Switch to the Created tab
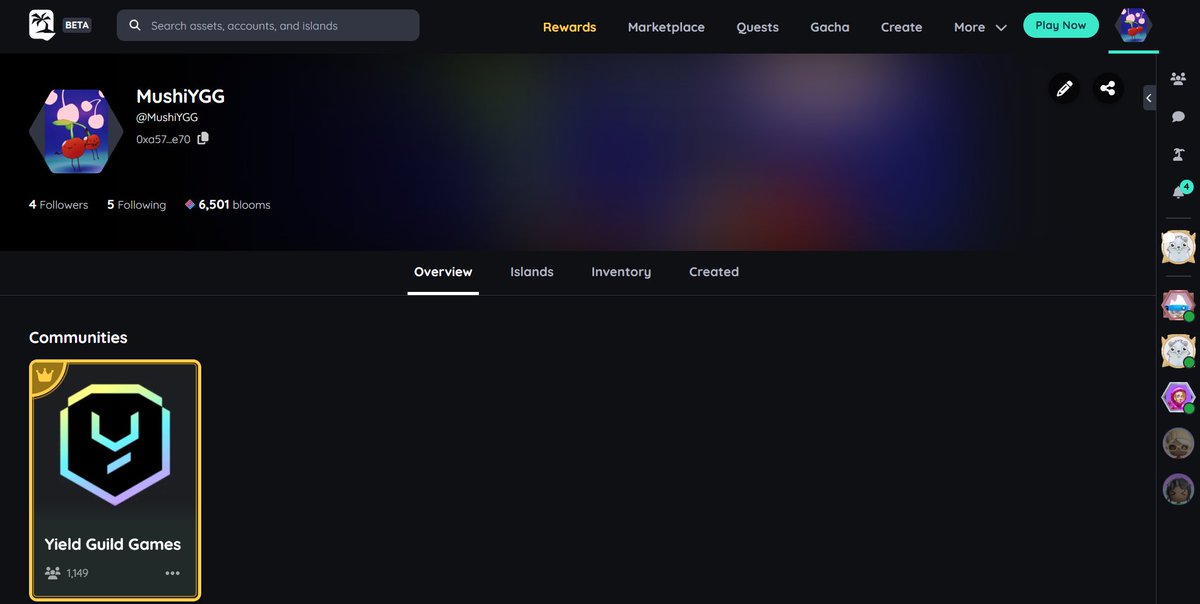This screenshot has width=1200, height=604. (x=714, y=272)
